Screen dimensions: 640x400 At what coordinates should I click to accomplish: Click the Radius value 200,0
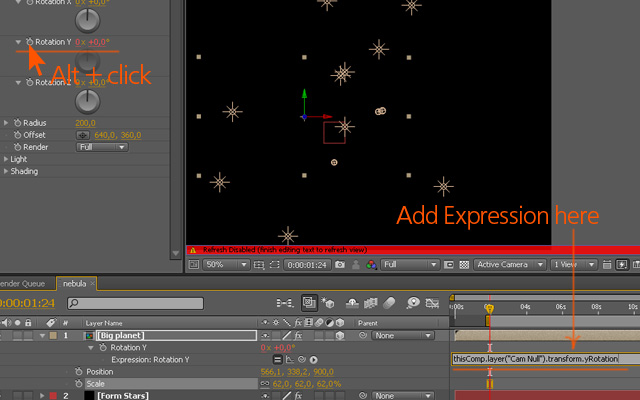pyautogui.click(x=85, y=123)
